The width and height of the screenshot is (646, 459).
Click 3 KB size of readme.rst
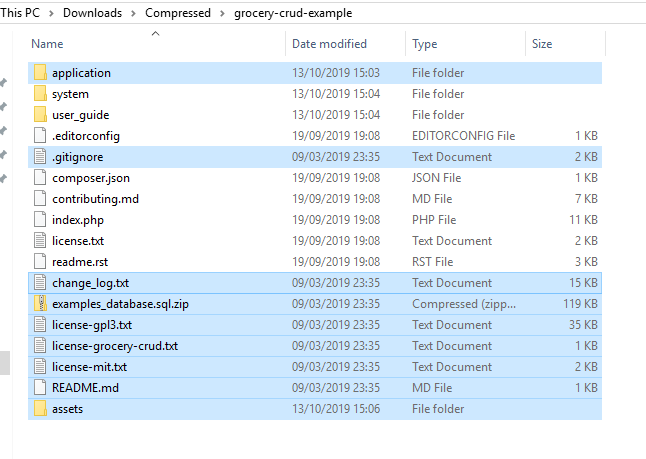[x=586, y=262]
